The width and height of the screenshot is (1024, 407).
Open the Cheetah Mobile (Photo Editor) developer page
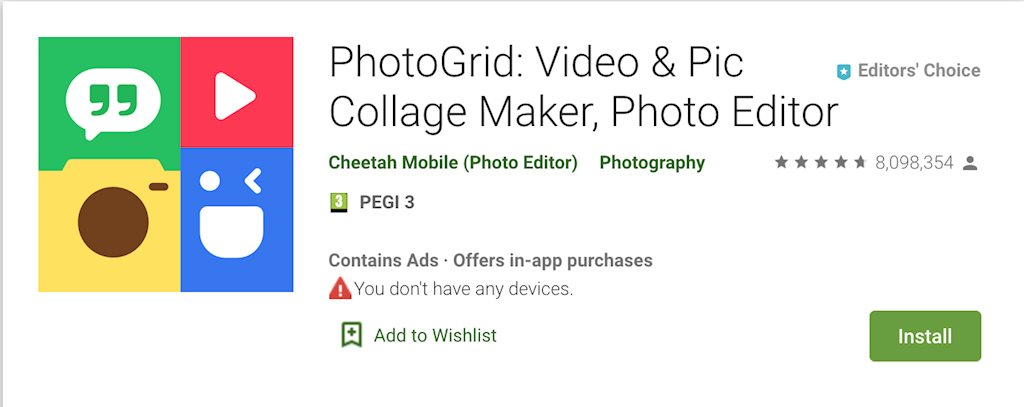click(453, 163)
